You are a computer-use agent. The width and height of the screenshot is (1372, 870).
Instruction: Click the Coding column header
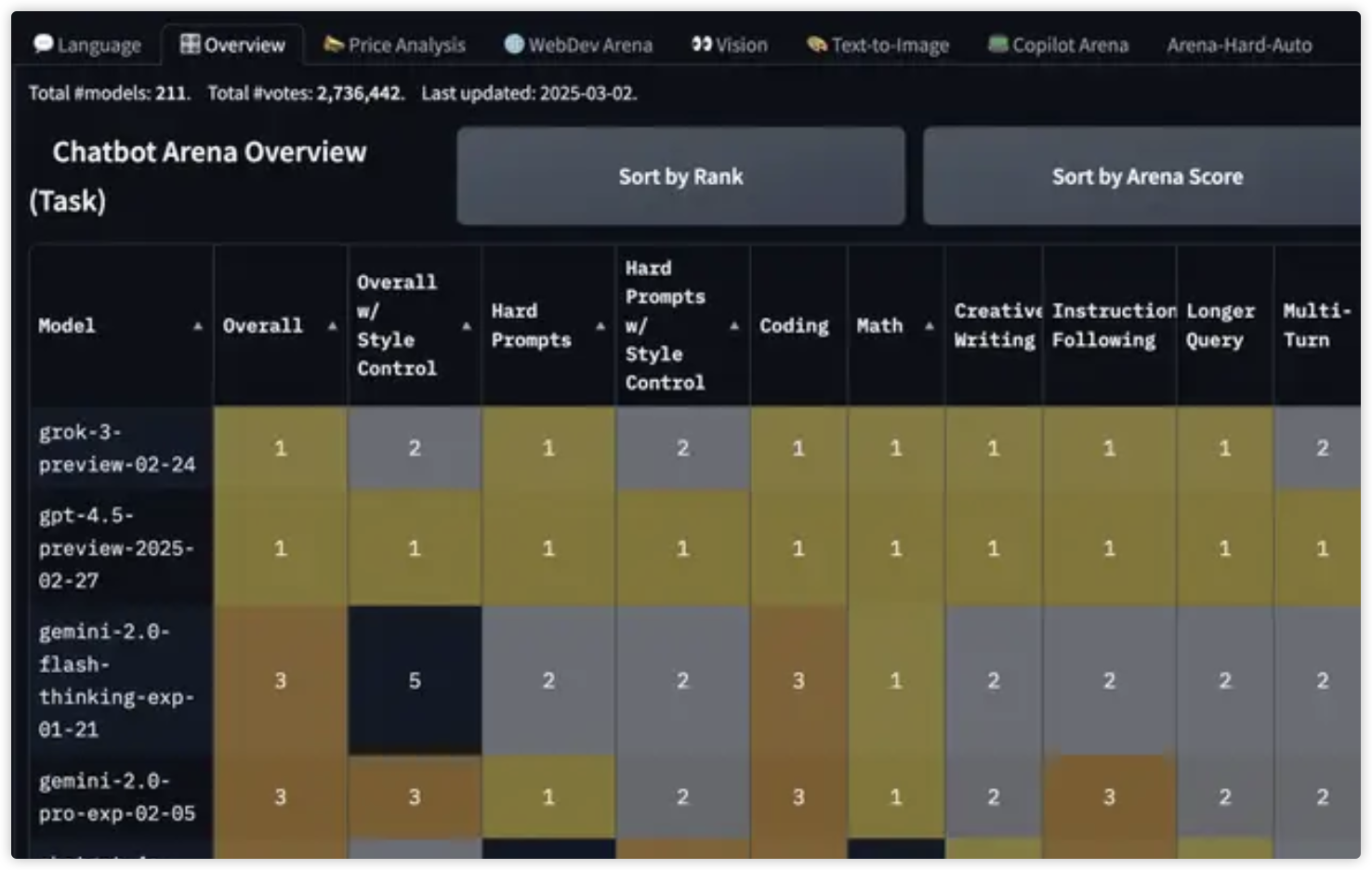tap(798, 325)
